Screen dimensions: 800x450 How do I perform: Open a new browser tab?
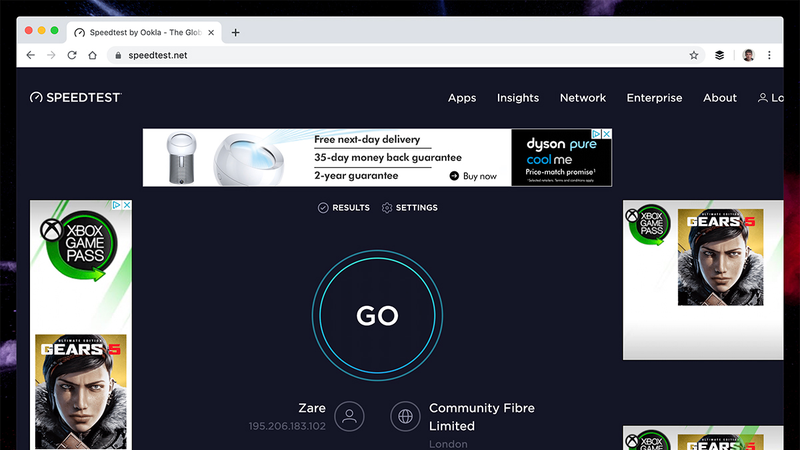point(235,33)
